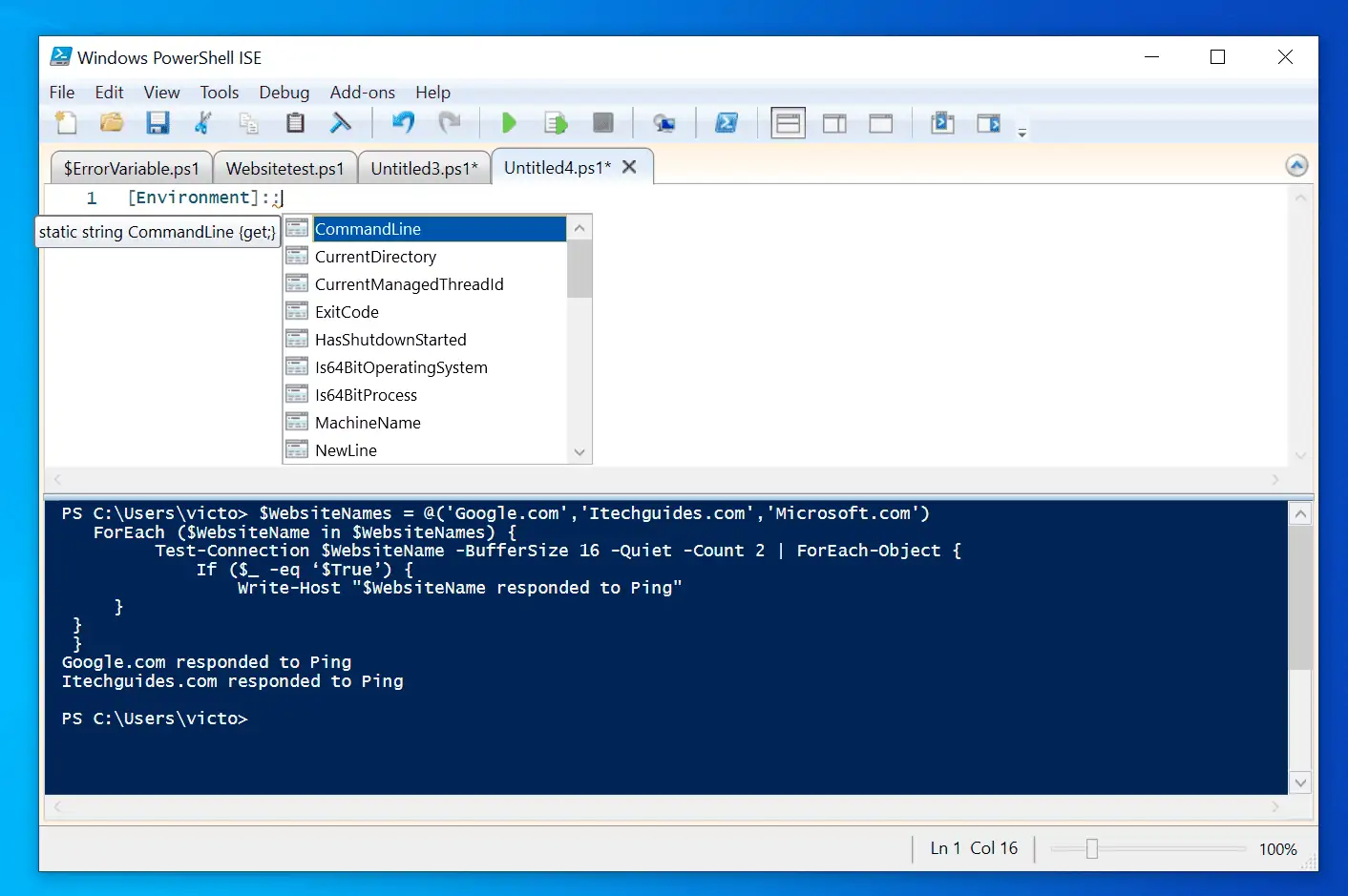
Task: Click the console pane scroll-up arrow
Action: [1299, 514]
